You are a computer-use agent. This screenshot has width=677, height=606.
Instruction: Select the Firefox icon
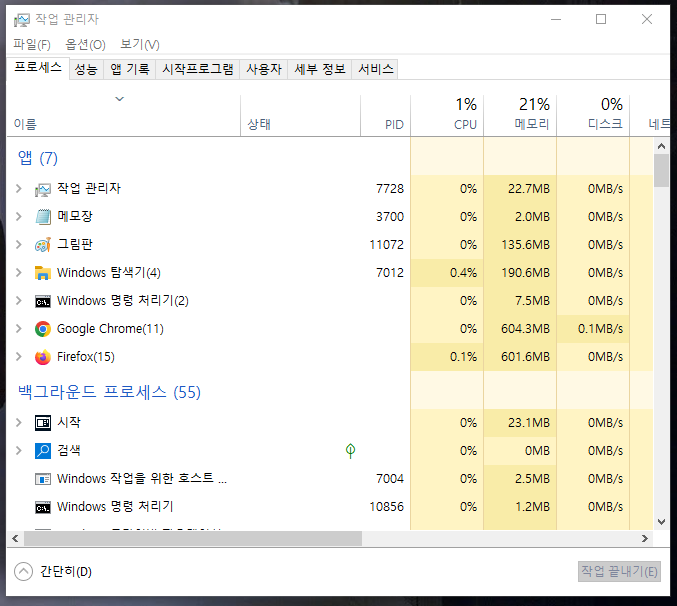[x=43, y=357]
